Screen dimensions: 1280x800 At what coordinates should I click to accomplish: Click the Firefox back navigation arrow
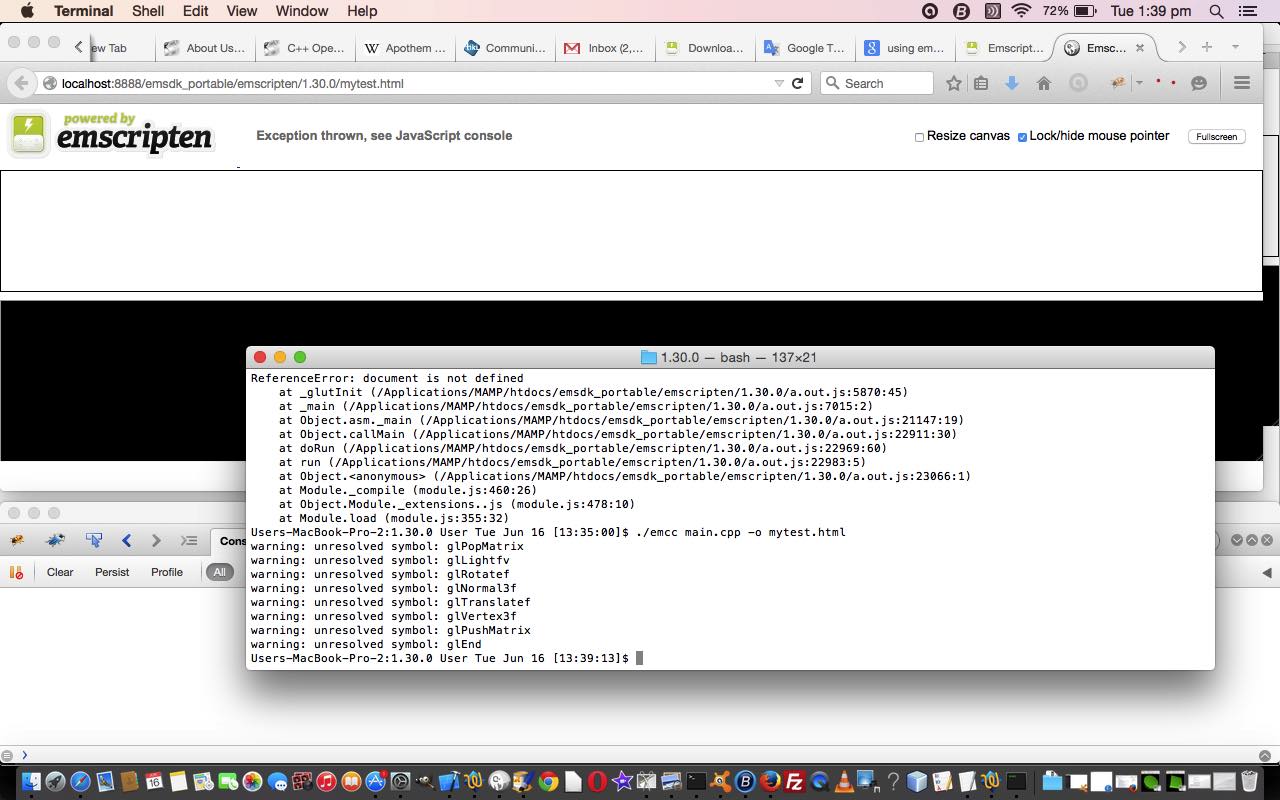(21, 83)
